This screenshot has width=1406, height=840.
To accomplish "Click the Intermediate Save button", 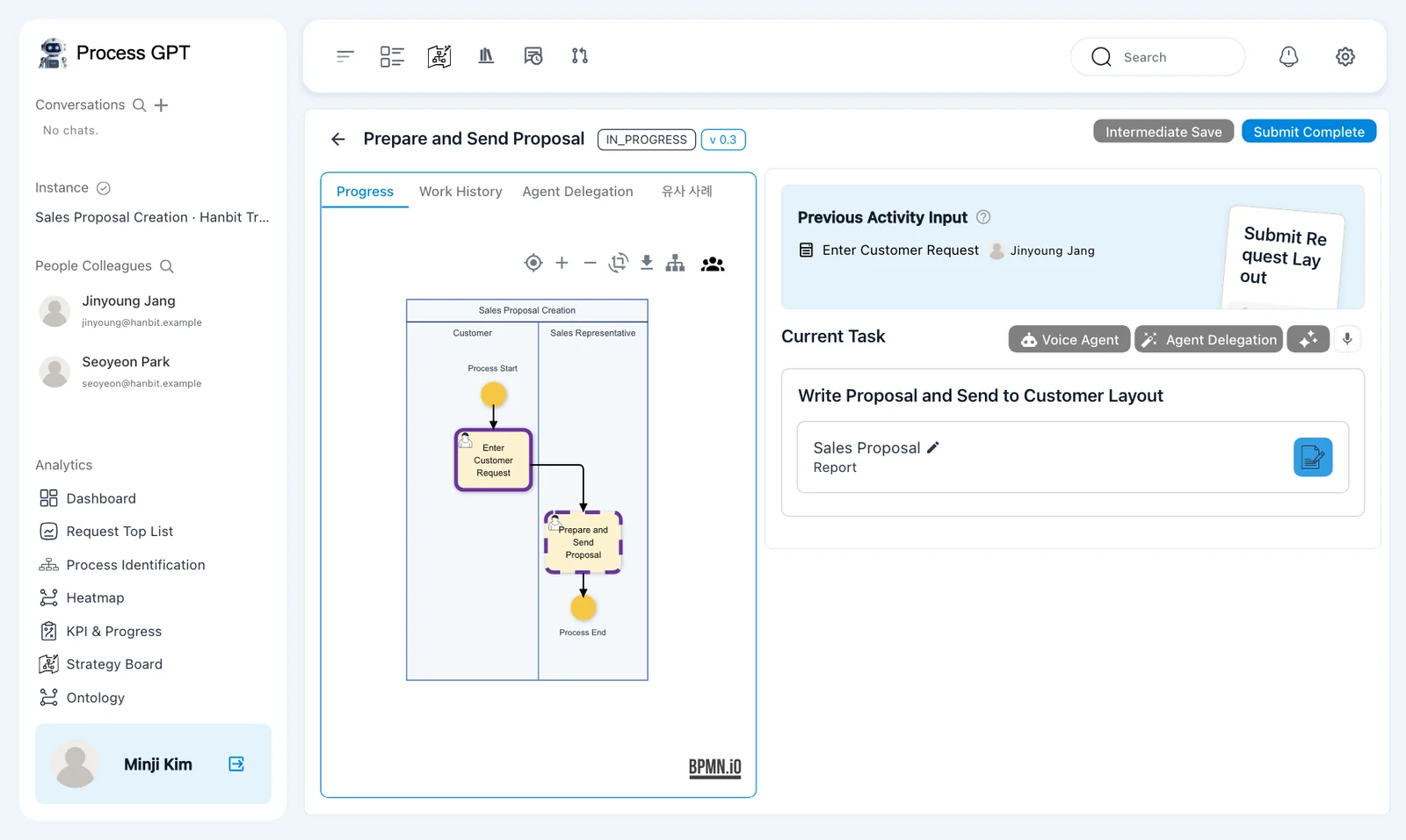I will [1163, 132].
